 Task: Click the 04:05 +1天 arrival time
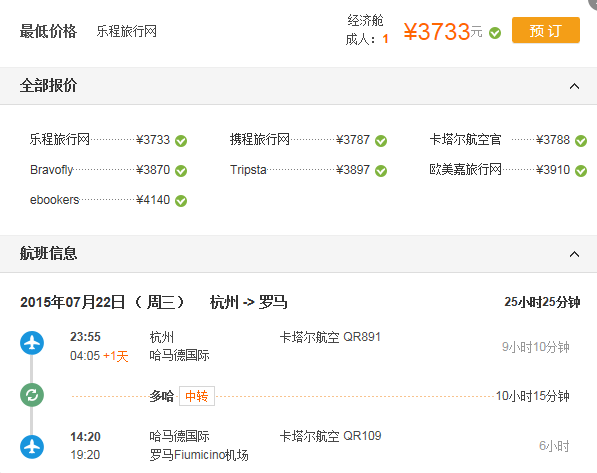pyautogui.click(x=99, y=356)
